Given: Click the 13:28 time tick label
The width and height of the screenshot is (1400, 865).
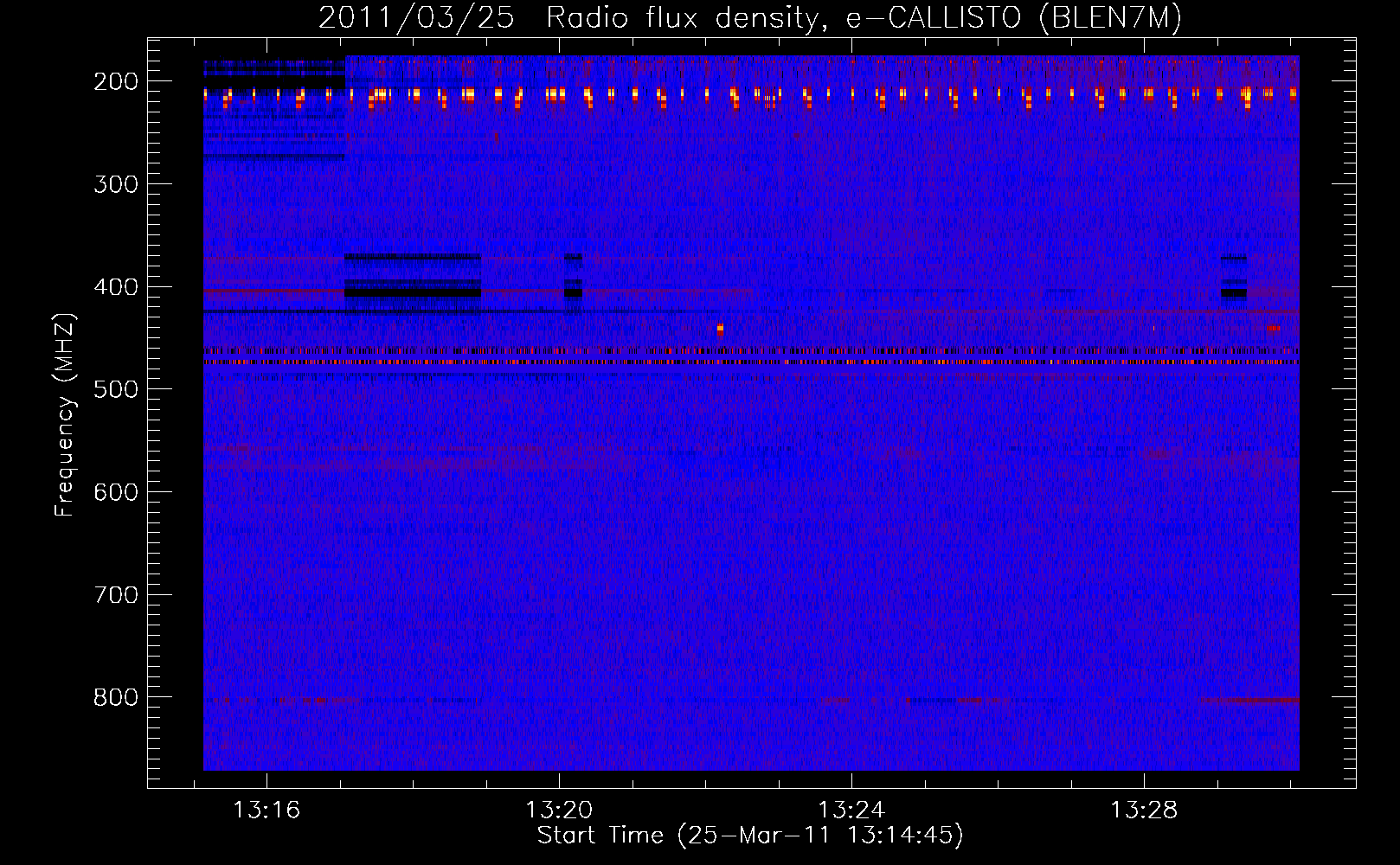Looking at the screenshot, I should (1144, 811).
